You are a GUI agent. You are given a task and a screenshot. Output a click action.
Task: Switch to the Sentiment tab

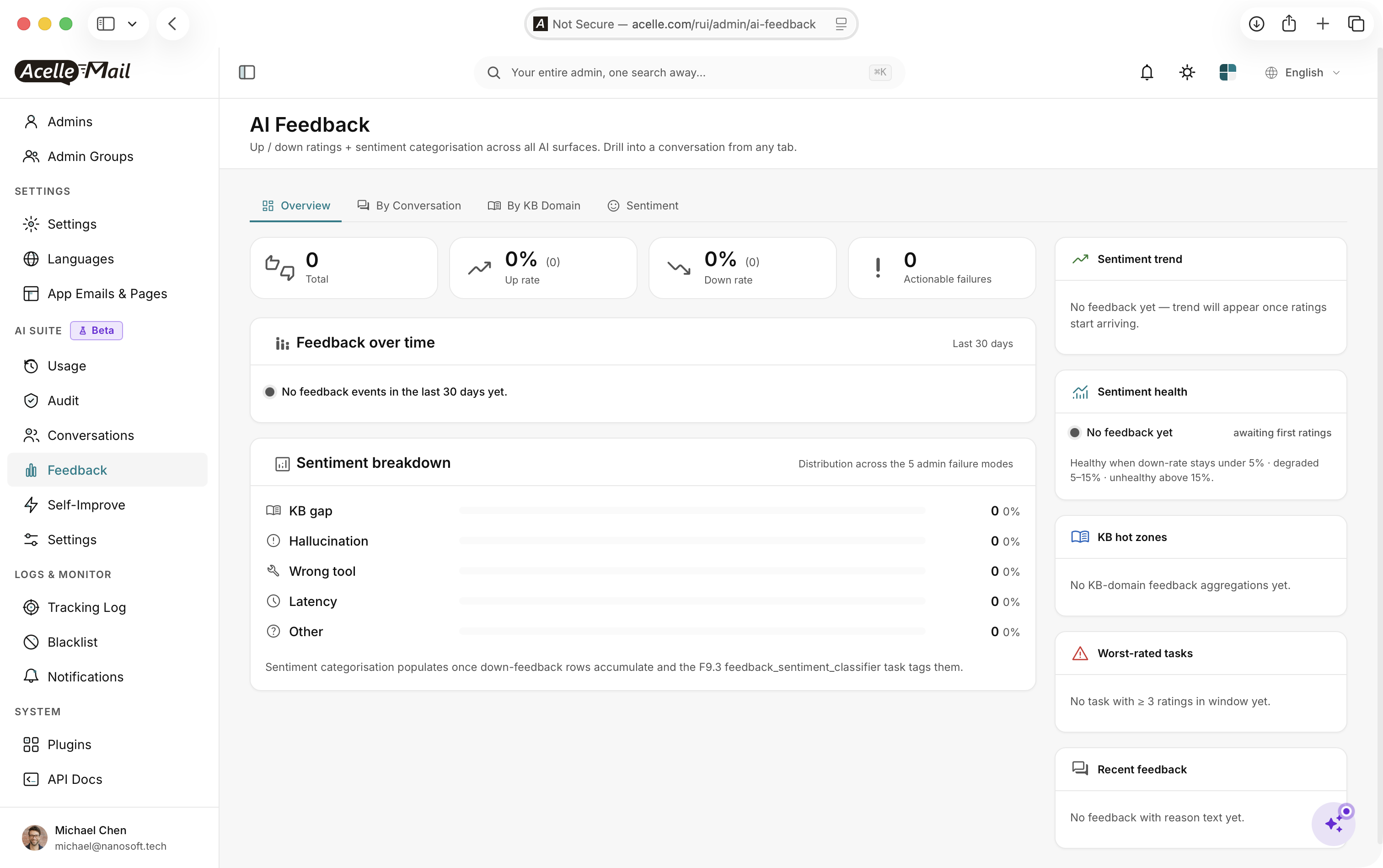coord(643,205)
